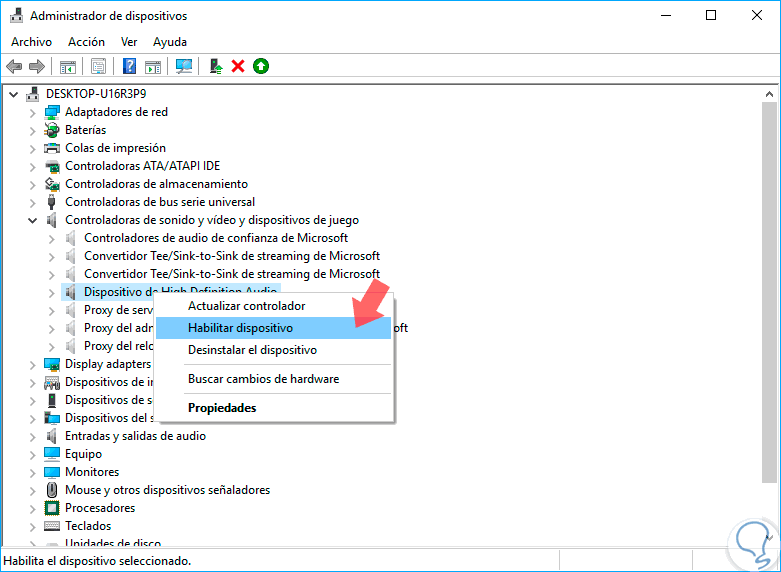
Task: Select Controladoras ATA/ATAPI IDE row
Action: coord(142,166)
